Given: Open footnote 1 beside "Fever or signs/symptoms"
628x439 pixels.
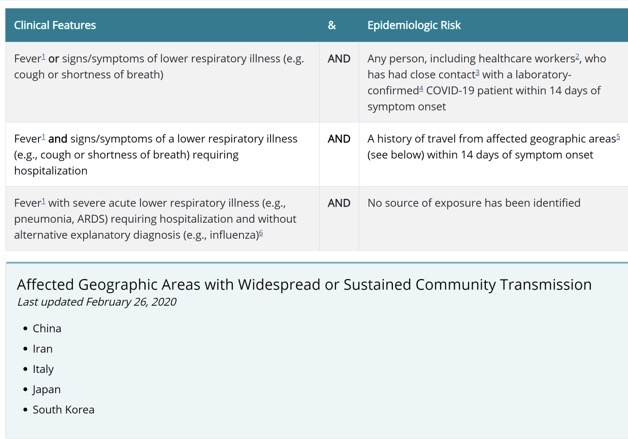Looking at the screenshot, I should (x=43, y=56).
